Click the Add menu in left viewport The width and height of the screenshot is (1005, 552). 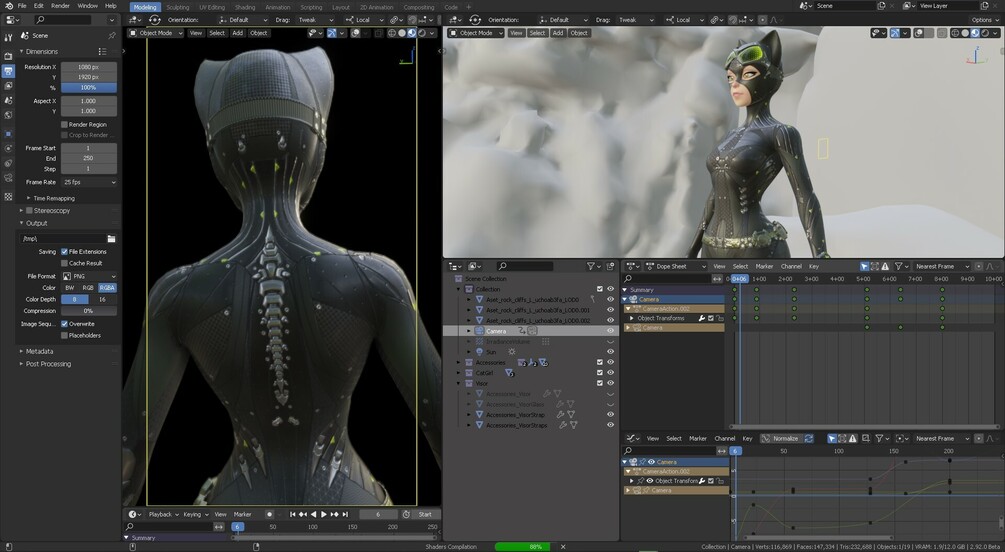(x=237, y=33)
